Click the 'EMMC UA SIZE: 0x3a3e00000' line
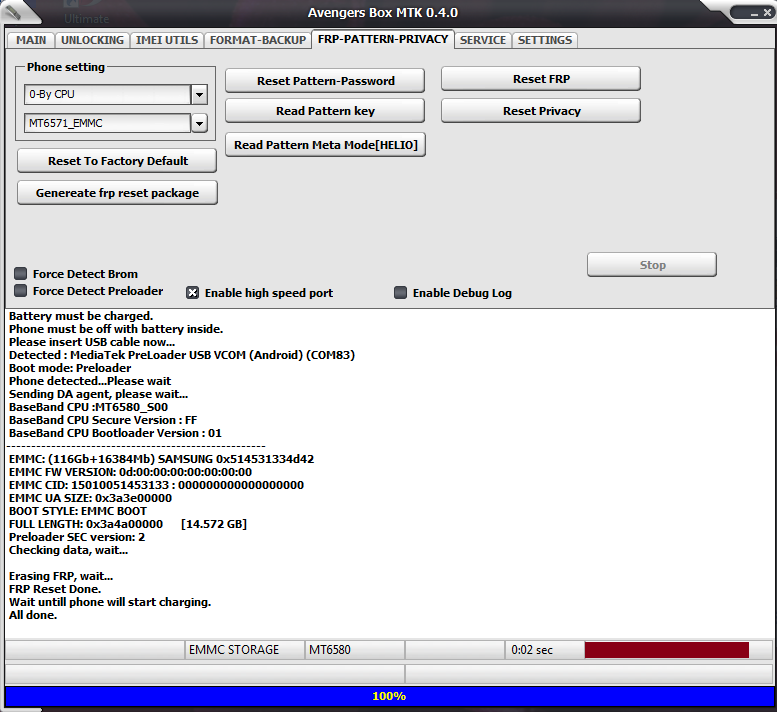This screenshot has width=777, height=712. 90,498
